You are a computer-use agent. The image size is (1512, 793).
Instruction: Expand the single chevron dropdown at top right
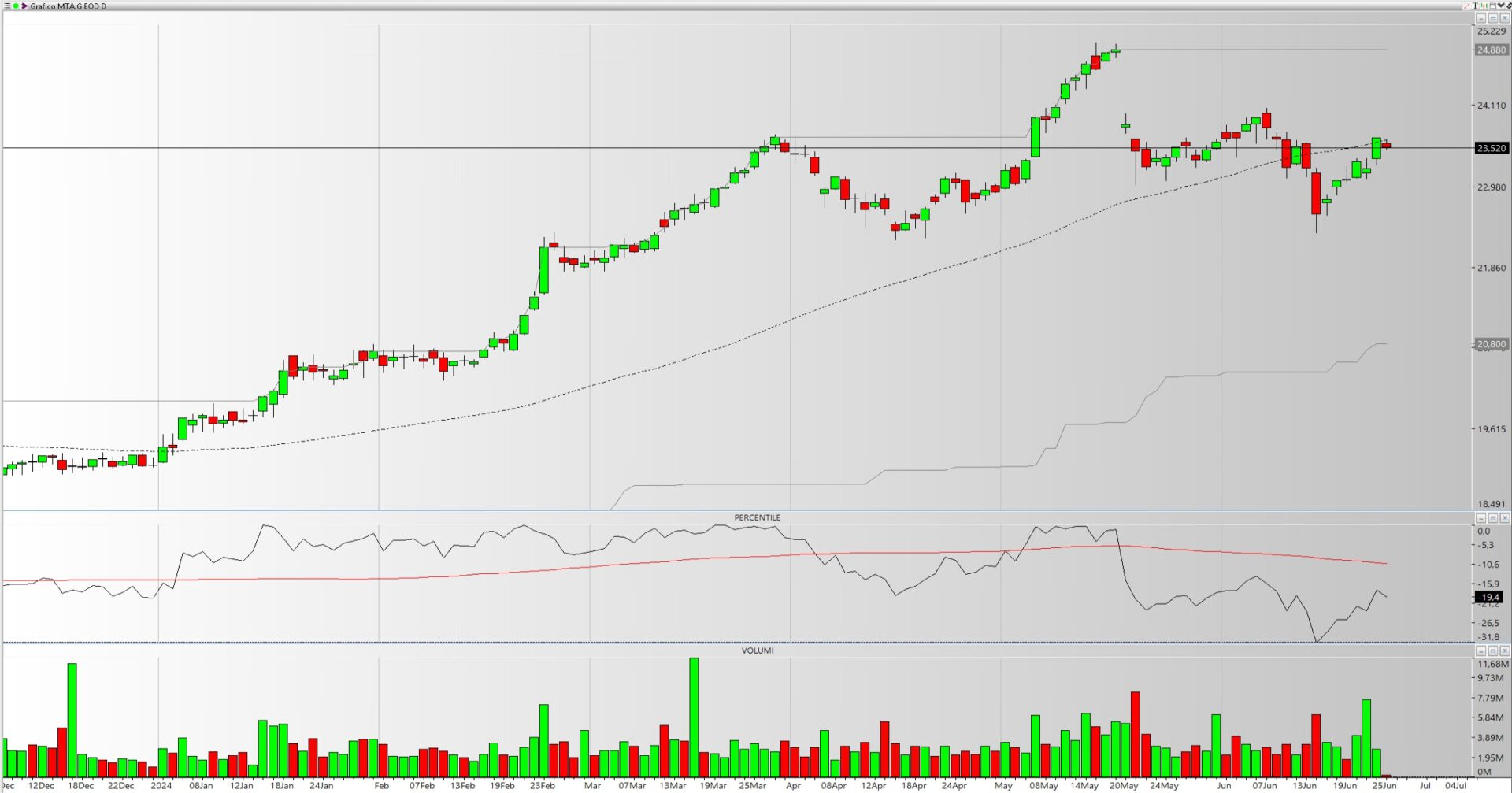(1501, 5)
